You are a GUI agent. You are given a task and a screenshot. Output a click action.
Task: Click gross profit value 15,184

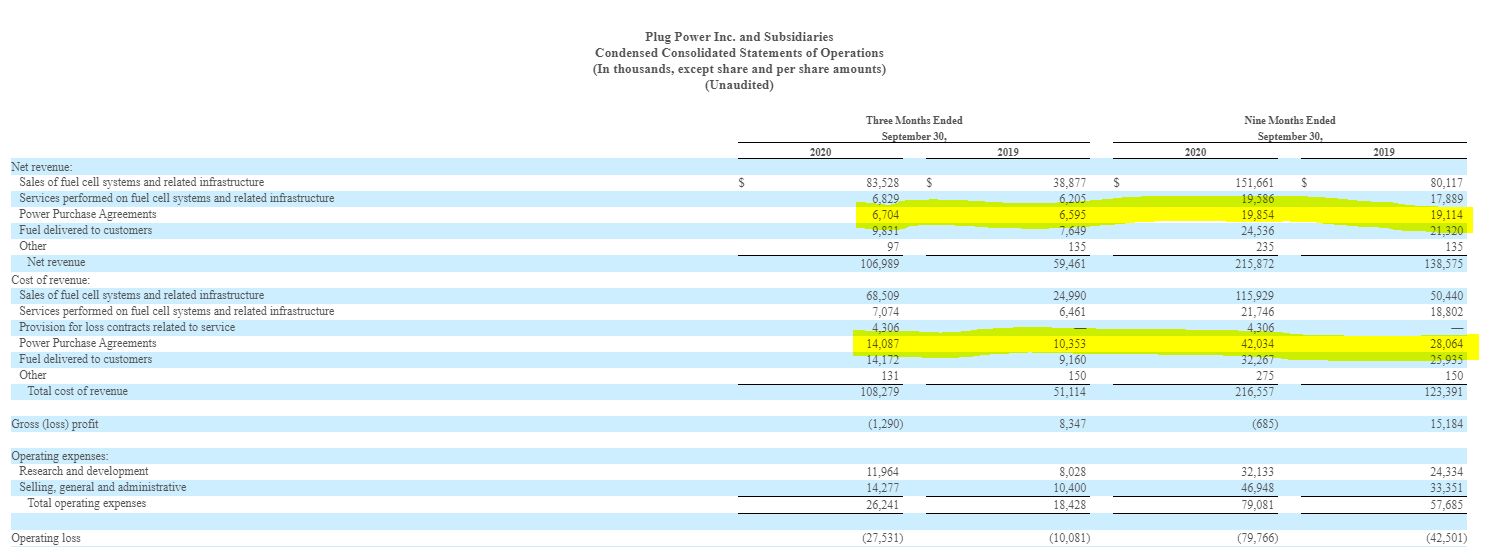pyautogui.click(x=1447, y=424)
